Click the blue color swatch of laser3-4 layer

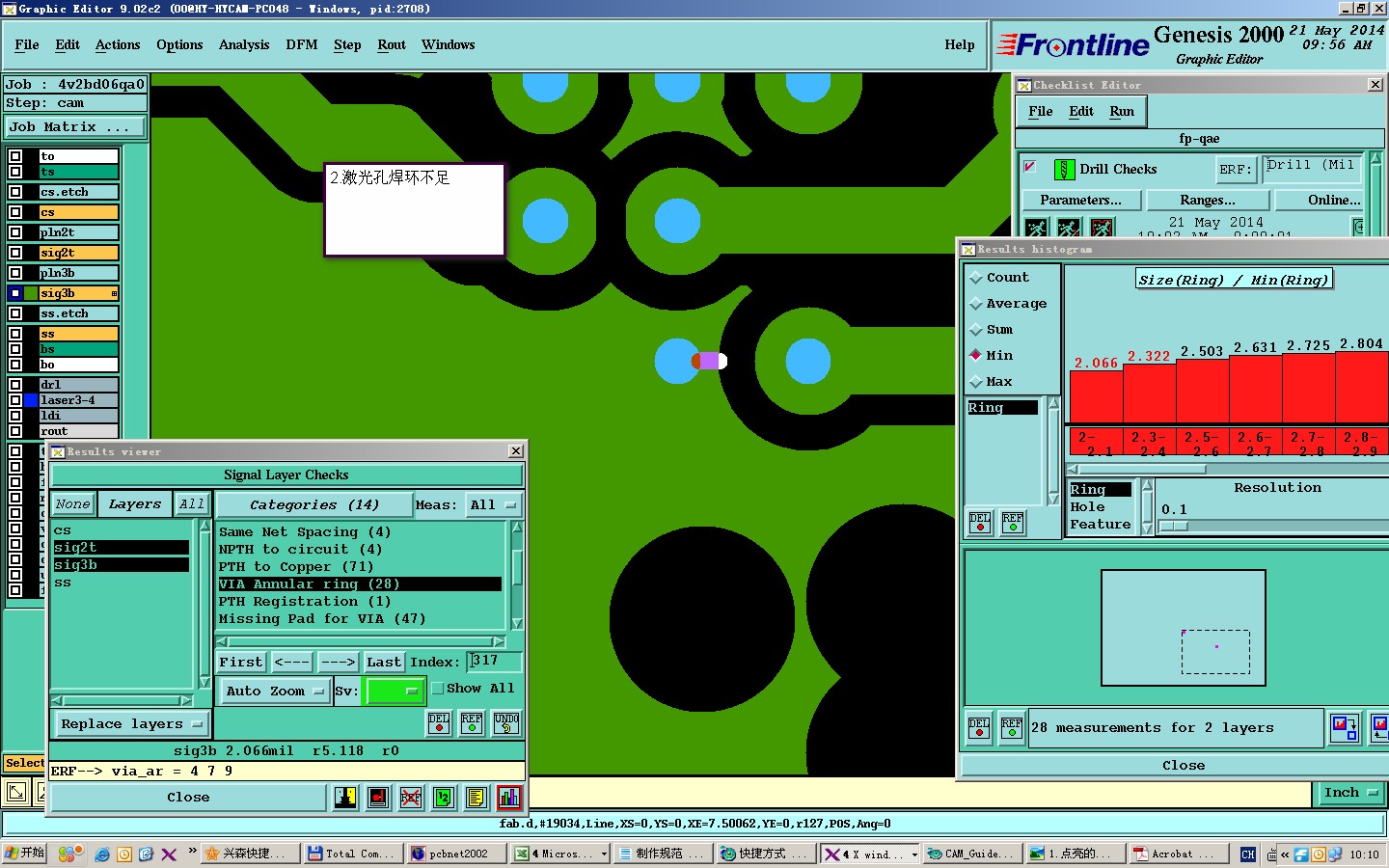click(x=31, y=400)
